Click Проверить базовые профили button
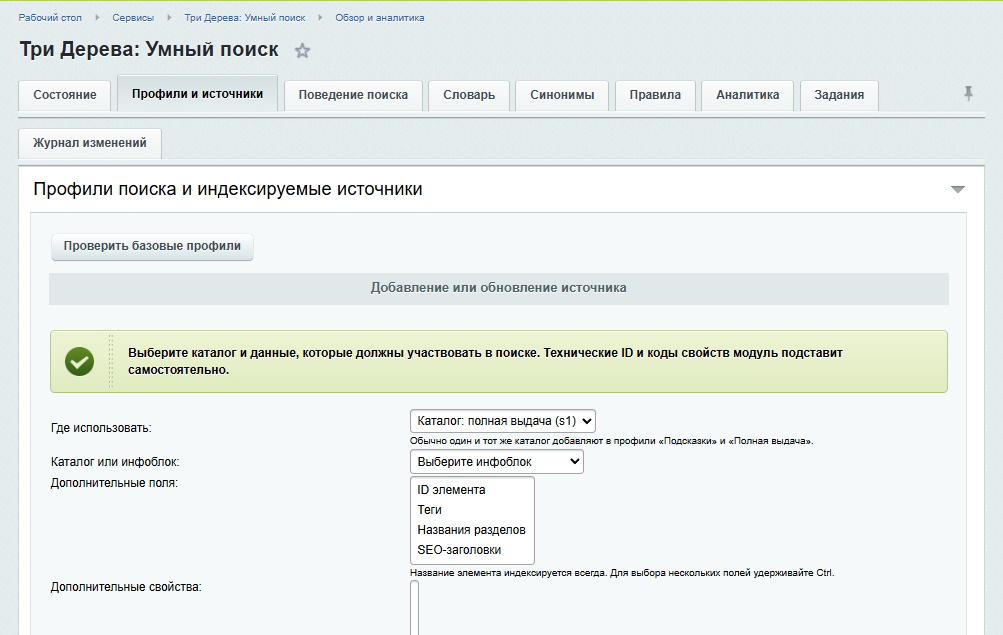This screenshot has width=1003, height=635. tap(152, 246)
